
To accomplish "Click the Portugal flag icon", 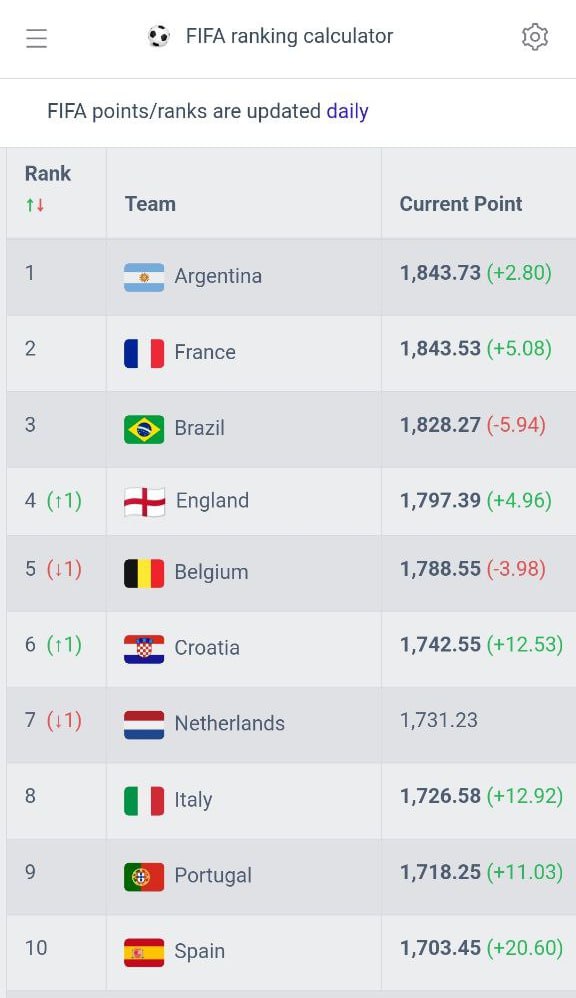I will tap(144, 876).
